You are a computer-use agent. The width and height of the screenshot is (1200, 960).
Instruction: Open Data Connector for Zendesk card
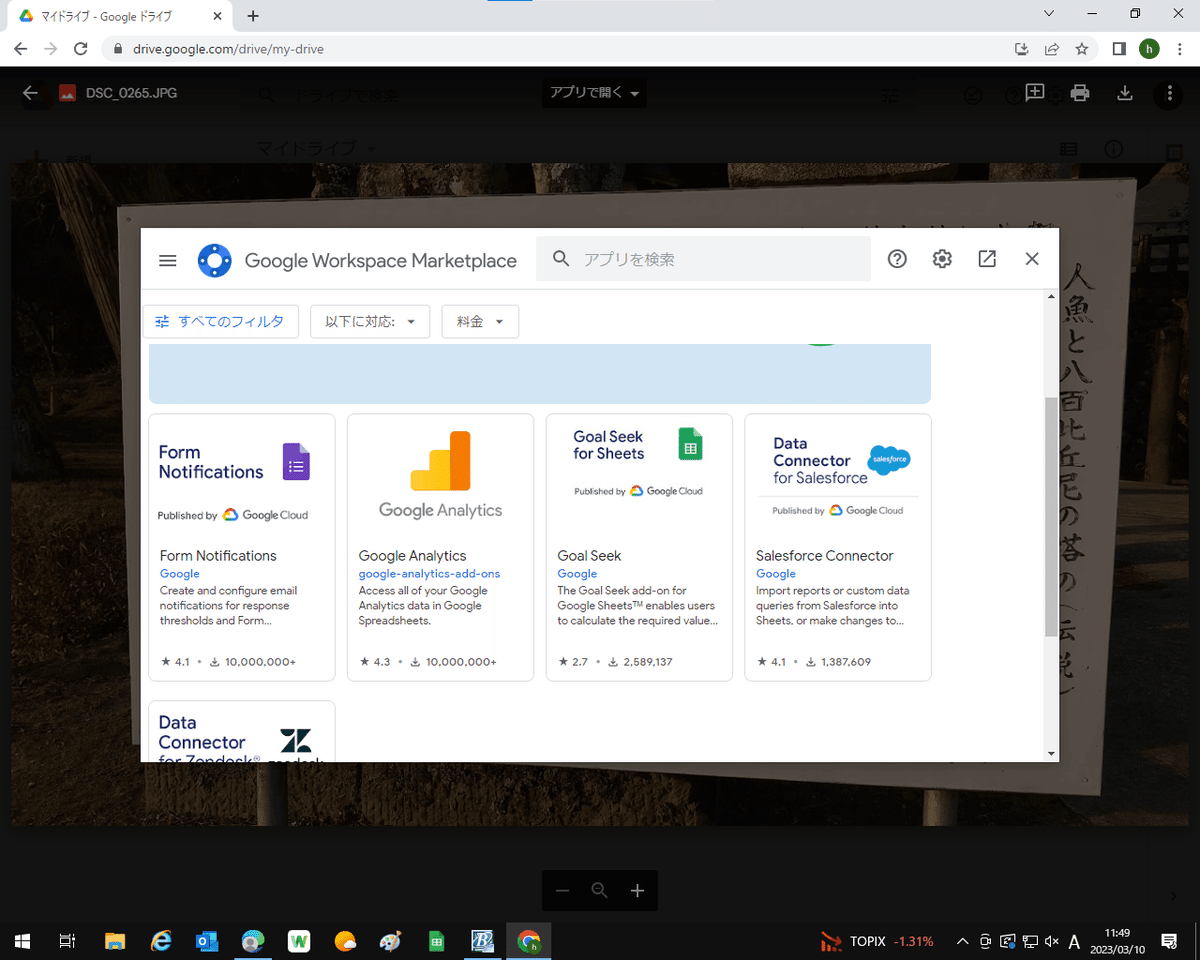[241, 732]
